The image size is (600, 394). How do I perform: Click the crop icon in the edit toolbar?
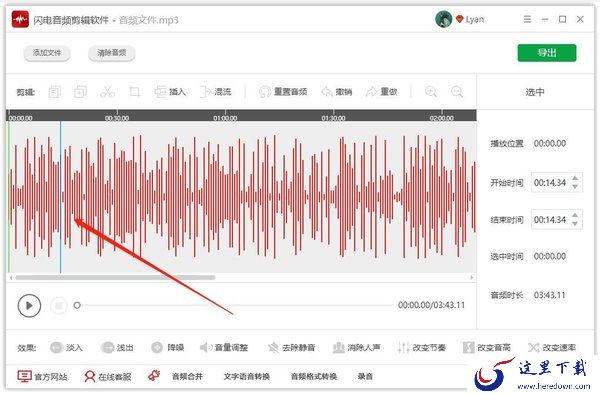134,92
